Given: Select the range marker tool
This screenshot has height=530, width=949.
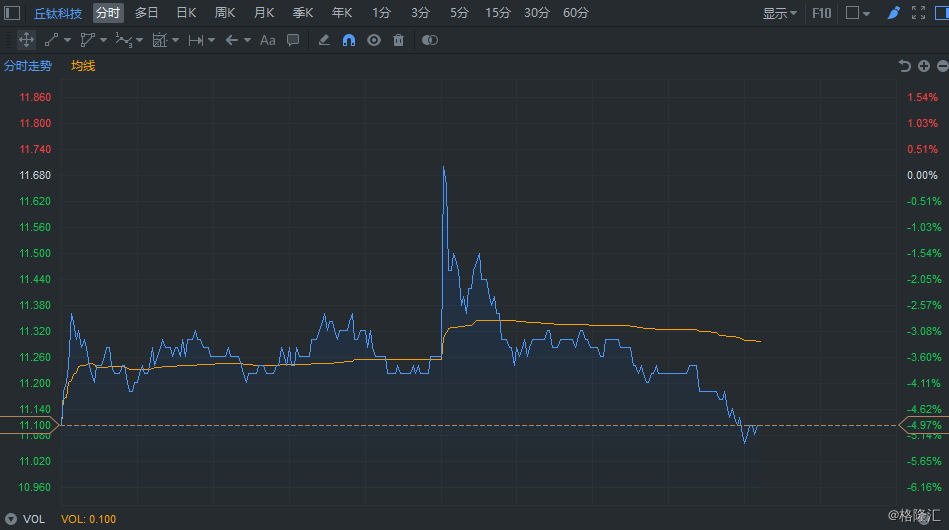Looking at the screenshot, I should coord(195,40).
